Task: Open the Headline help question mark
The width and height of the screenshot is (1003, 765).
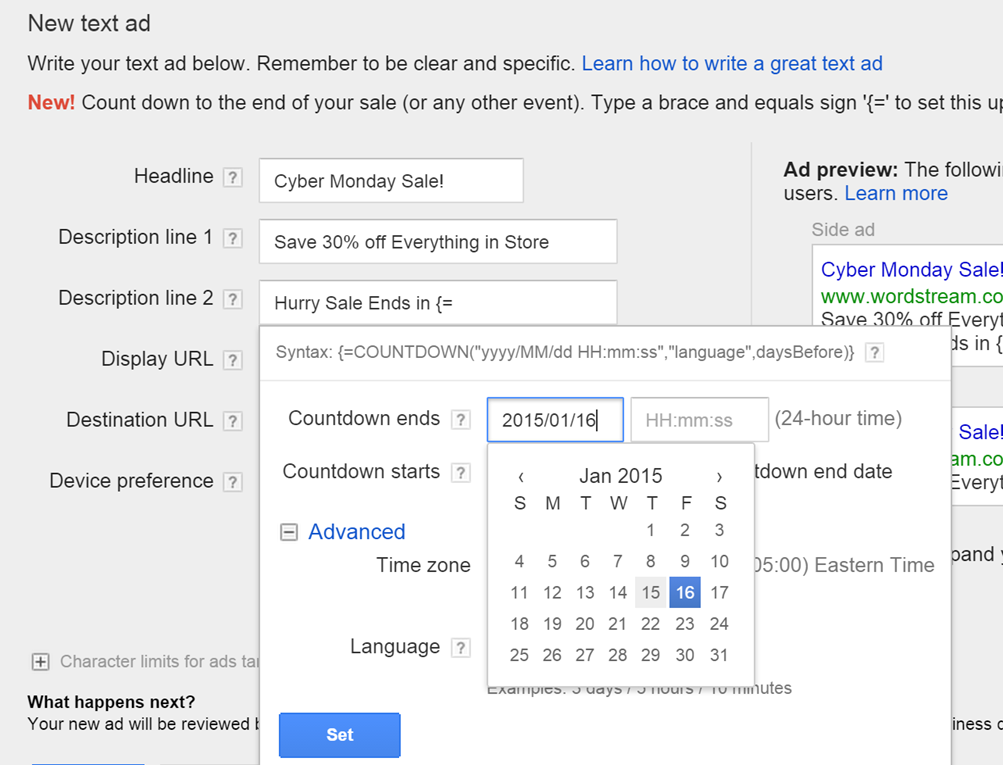Action: point(233,177)
